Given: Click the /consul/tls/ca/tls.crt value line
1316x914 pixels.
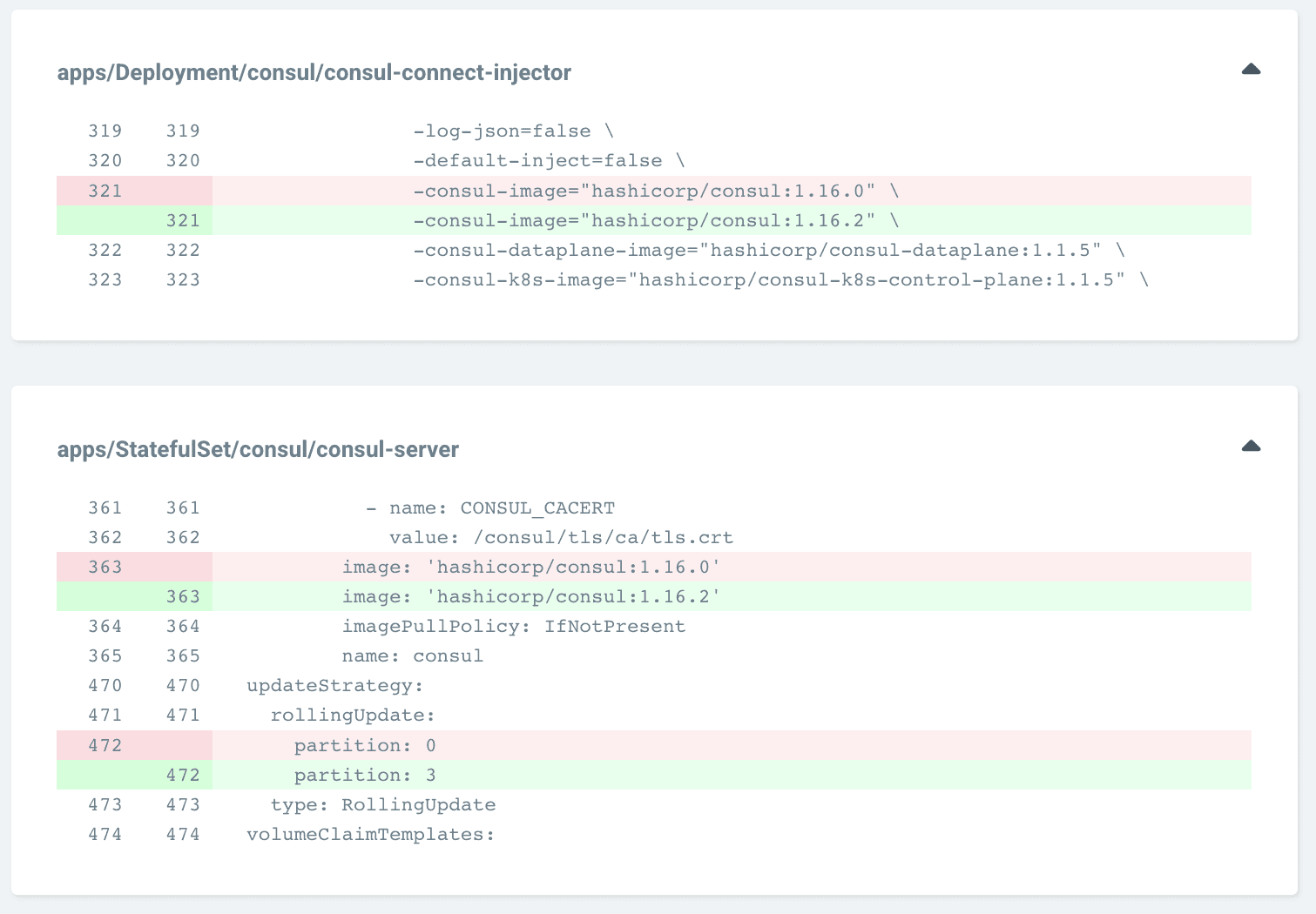Looking at the screenshot, I should (561, 538).
